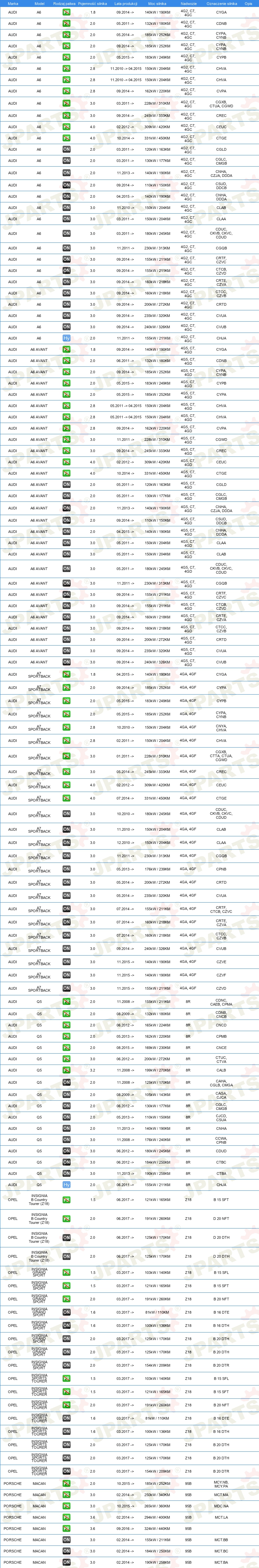This screenshot has height=1568, width=259.
Task: Click diesel ON icon in Porsche Macan MCT.BA row
Action: 66,1562
